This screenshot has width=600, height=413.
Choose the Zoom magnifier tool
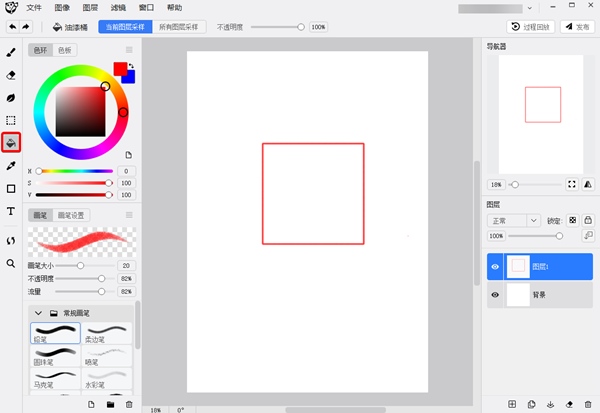(11, 263)
